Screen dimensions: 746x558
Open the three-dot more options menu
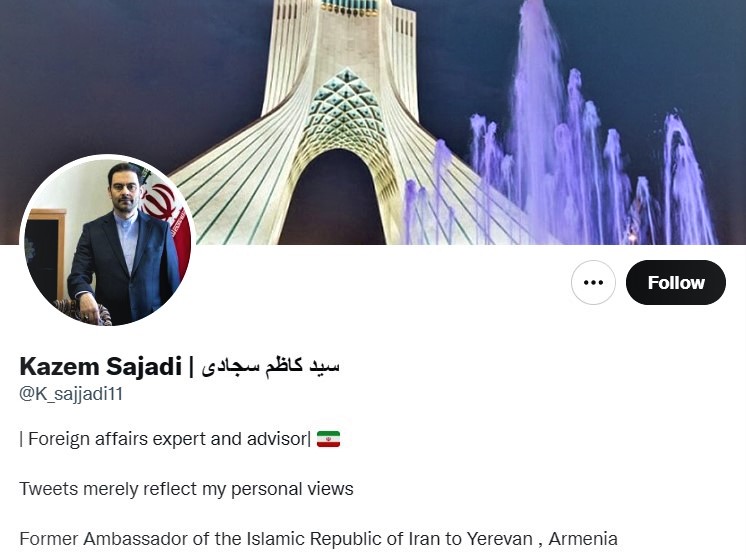[593, 283]
